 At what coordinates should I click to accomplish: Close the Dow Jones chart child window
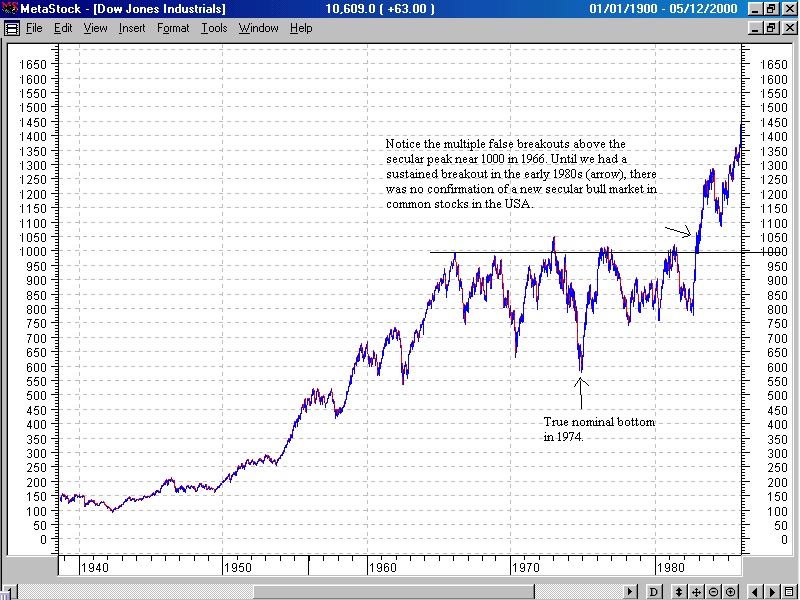pyautogui.click(x=788, y=28)
